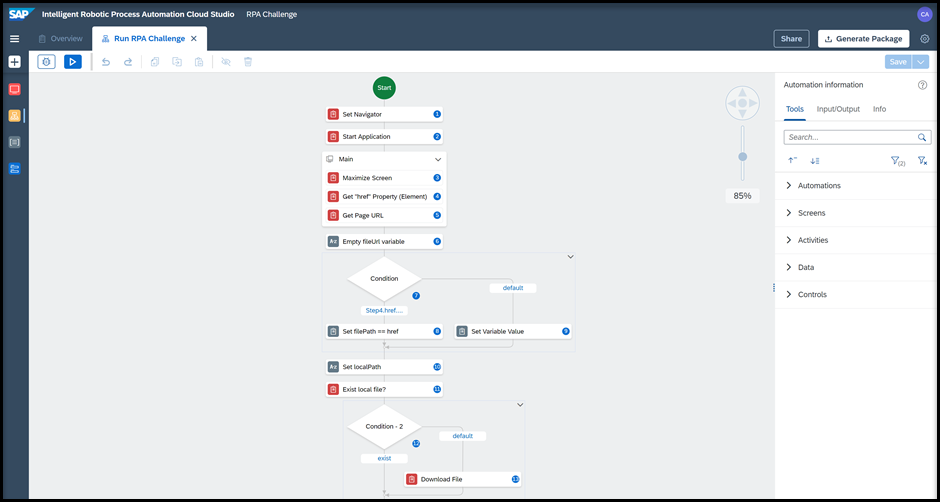Switch to the Info tab

[879, 109]
